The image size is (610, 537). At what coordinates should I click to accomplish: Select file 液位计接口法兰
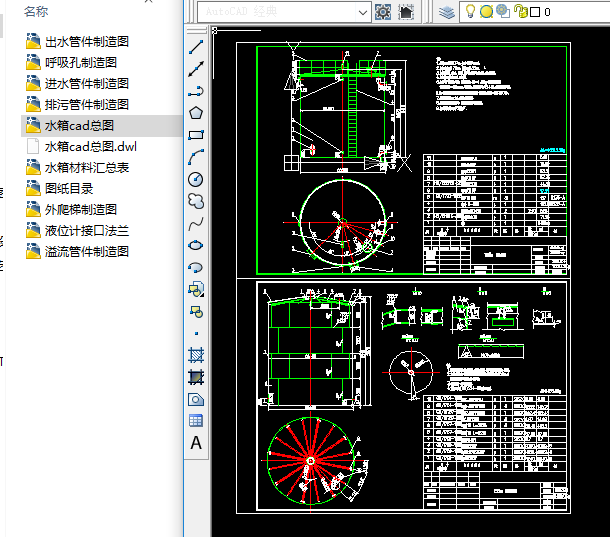point(87,231)
